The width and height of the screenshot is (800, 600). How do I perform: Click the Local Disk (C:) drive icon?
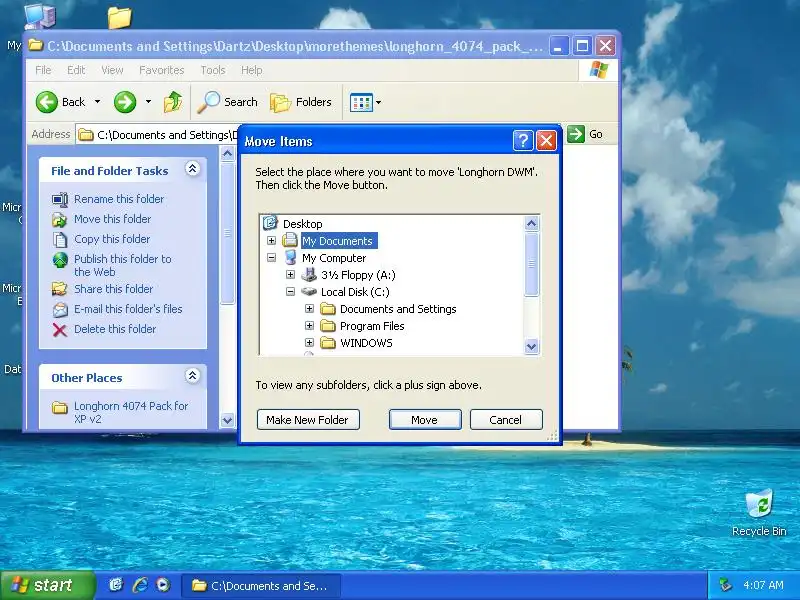click(x=309, y=291)
